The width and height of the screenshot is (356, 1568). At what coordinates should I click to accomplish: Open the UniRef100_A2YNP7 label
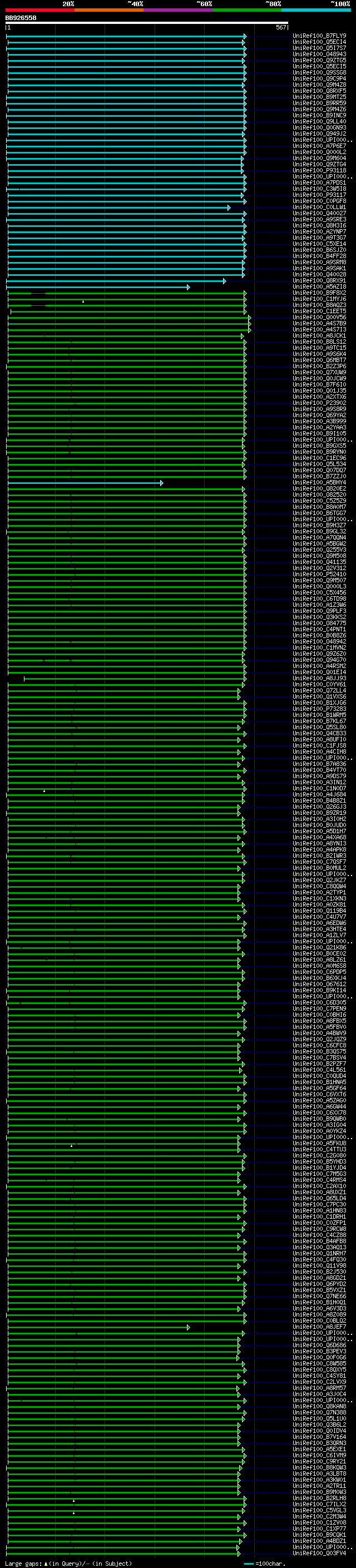pyautogui.click(x=319, y=232)
